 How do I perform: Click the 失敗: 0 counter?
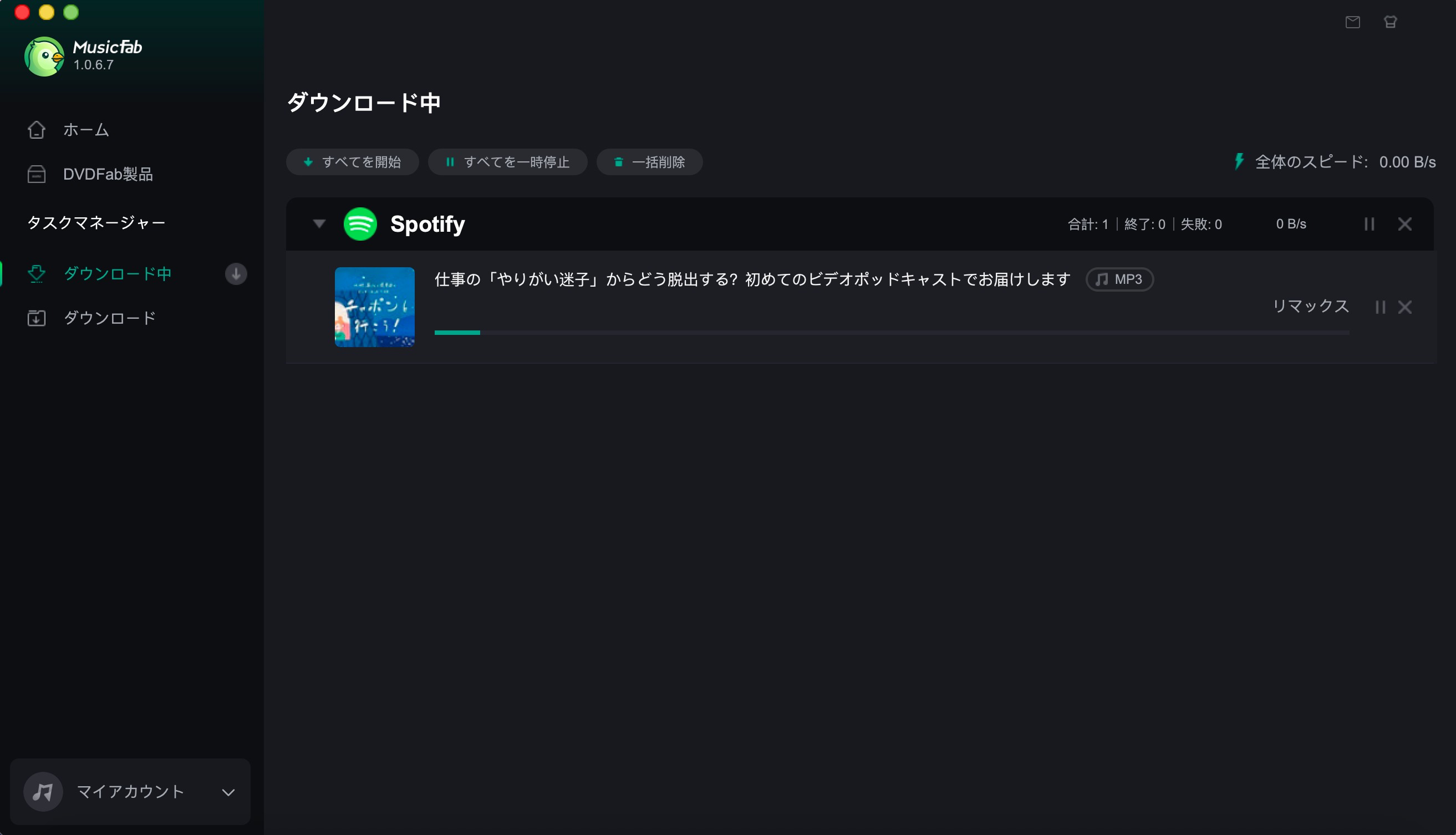(1201, 224)
